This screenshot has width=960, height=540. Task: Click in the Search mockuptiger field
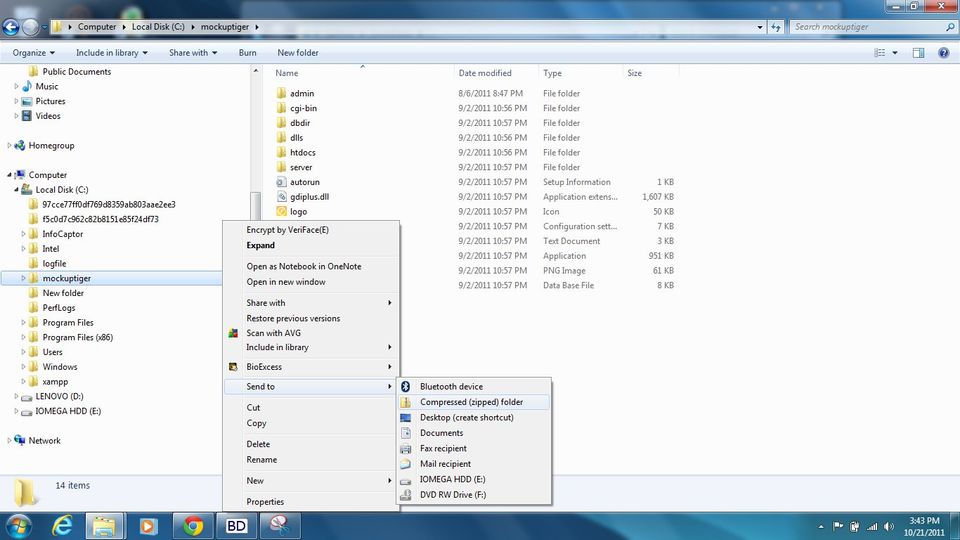[x=866, y=27]
